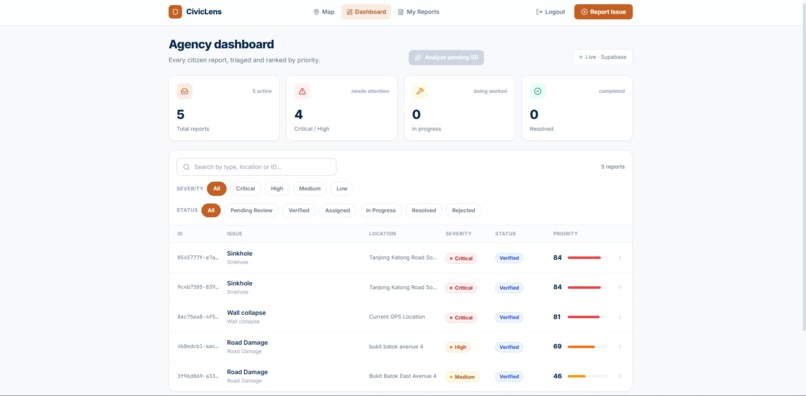Image resolution: width=806 pixels, height=396 pixels.
Task: Filter by Medium severity
Action: pyautogui.click(x=310, y=189)
